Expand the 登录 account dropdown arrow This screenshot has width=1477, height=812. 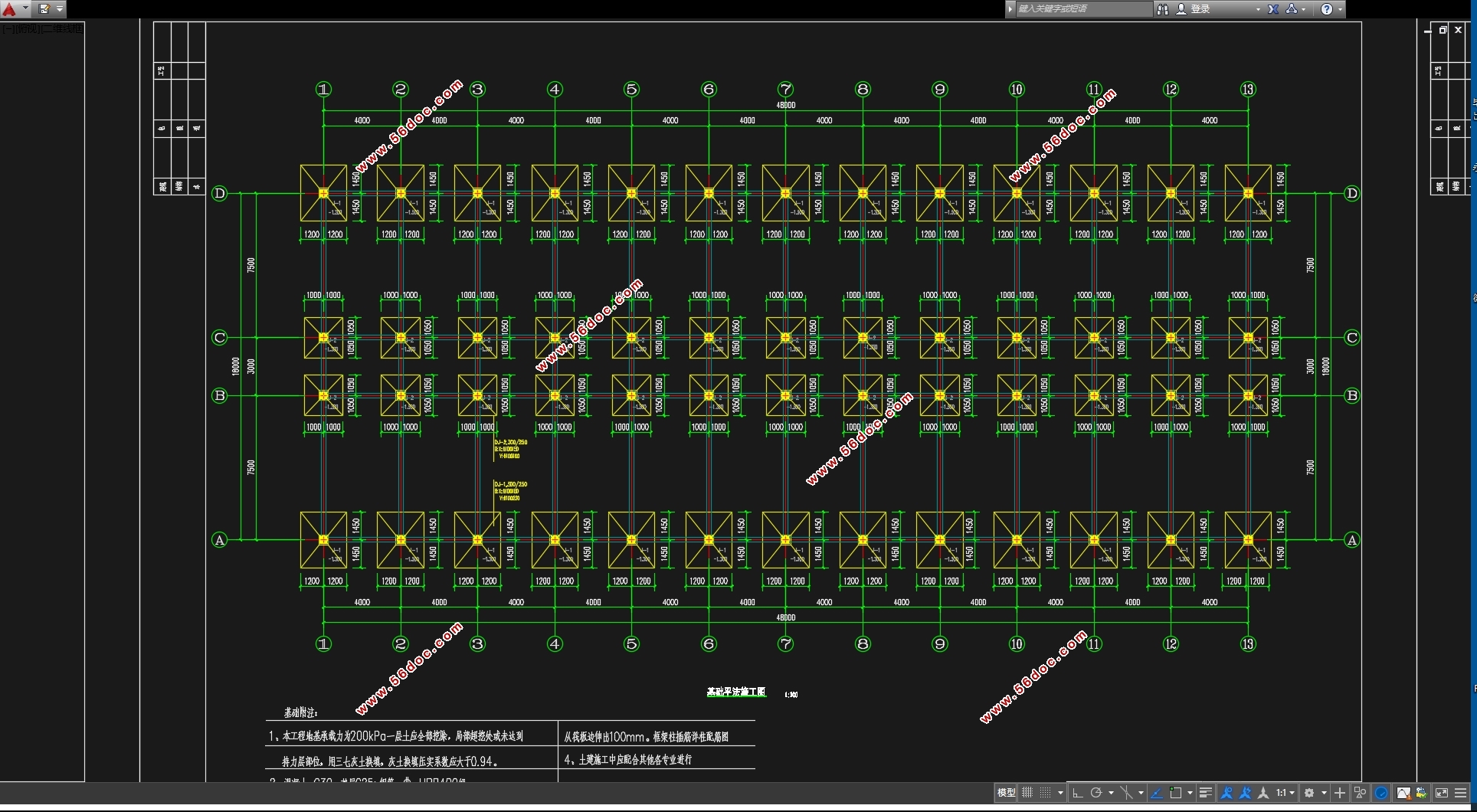(x=1258, y=9)
